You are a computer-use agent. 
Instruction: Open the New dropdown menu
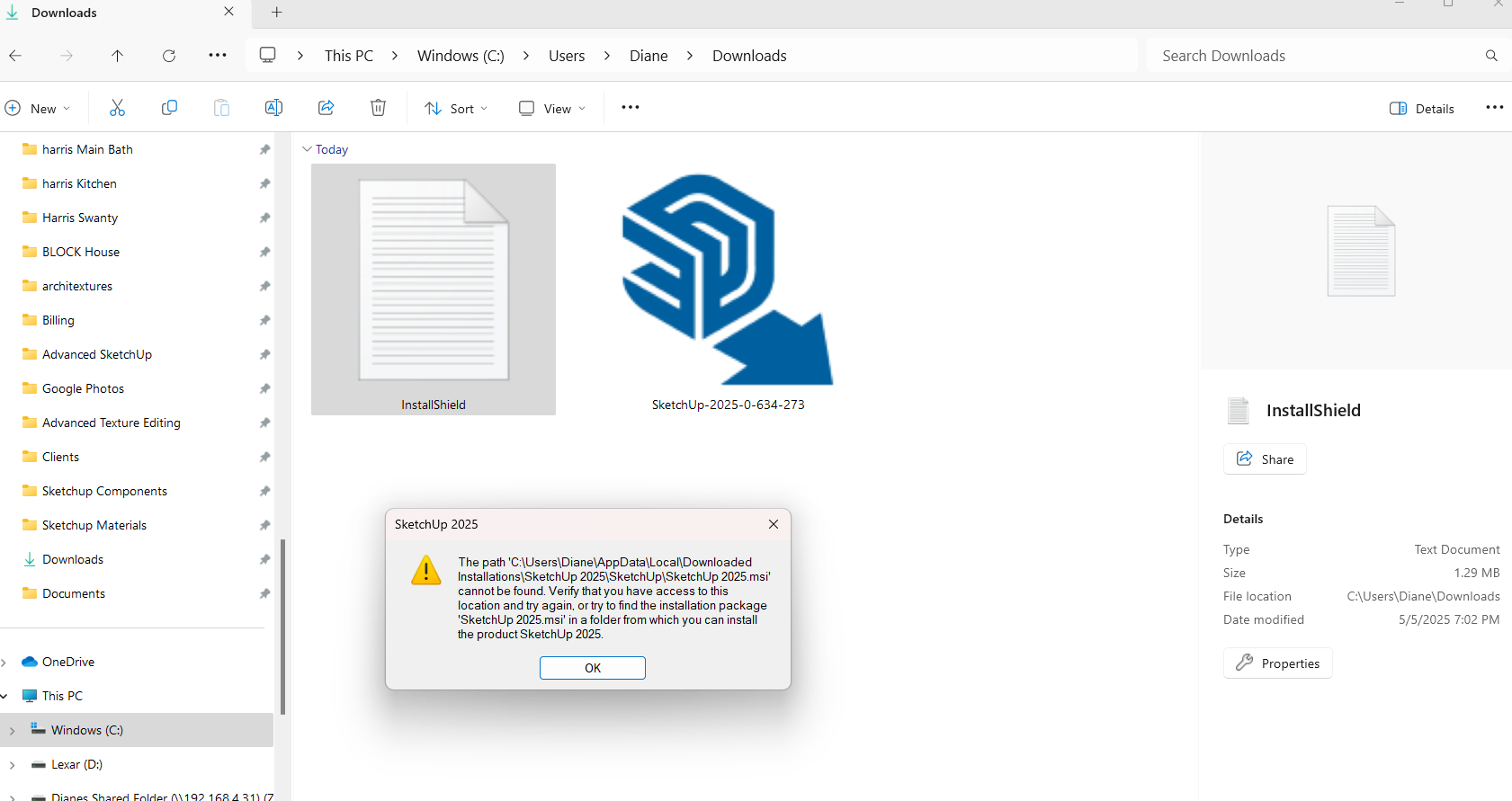click(38, 108)
